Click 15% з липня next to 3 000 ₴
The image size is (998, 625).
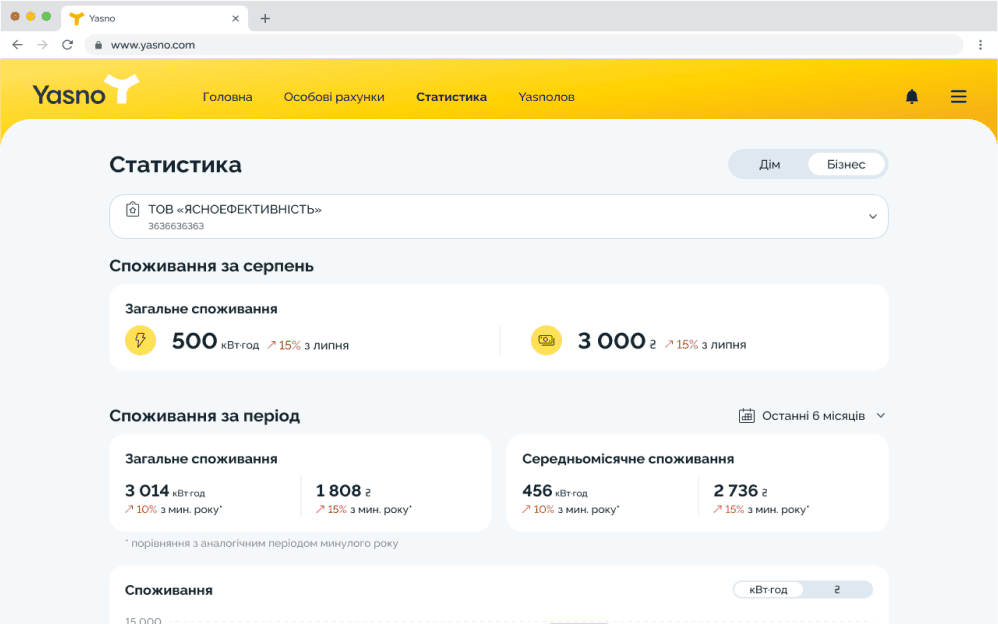pos(705,344)
